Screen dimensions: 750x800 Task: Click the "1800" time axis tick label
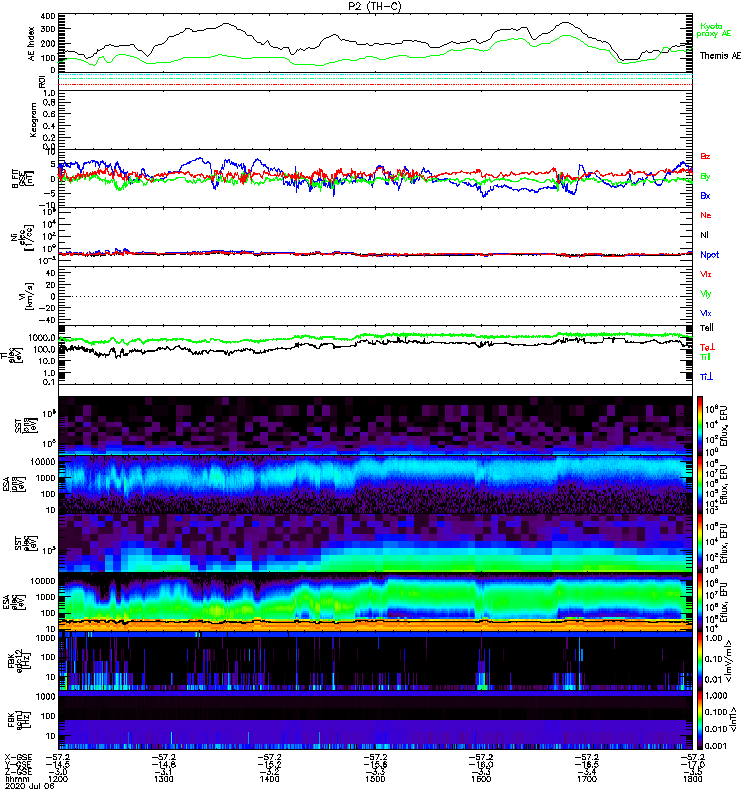click(692, 779)
